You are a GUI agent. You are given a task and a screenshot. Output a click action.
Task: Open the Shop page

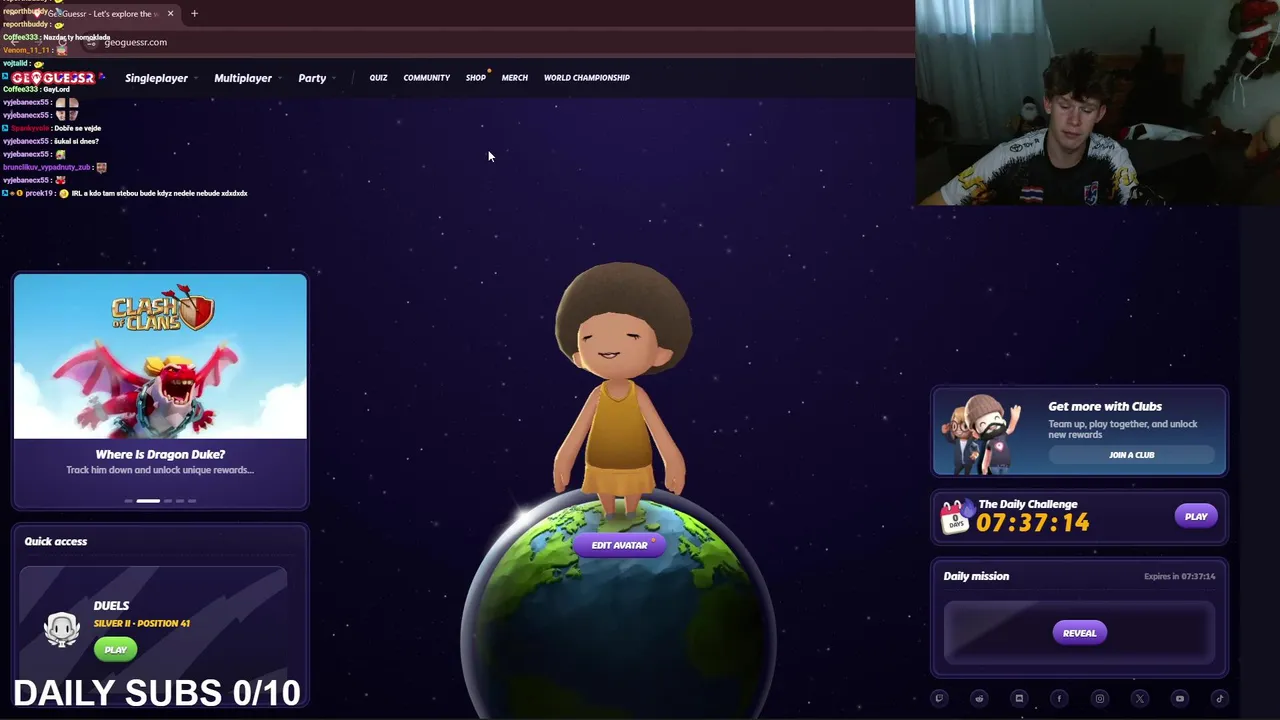[x=476, y=78]
